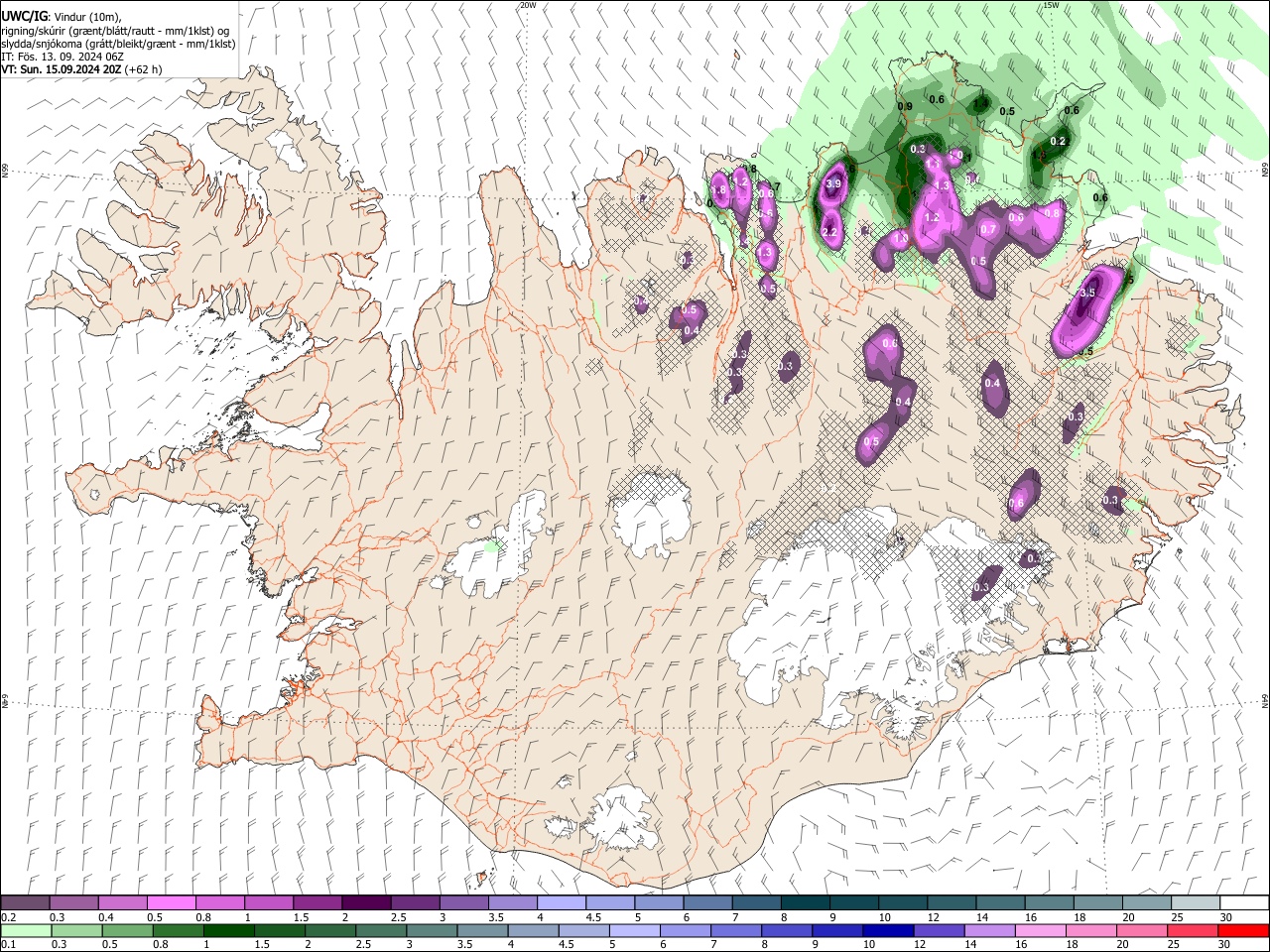Pick the dark teal snow swatch at 8
The height and width of the screenshot is (952, 1270).
pos(805,903)
